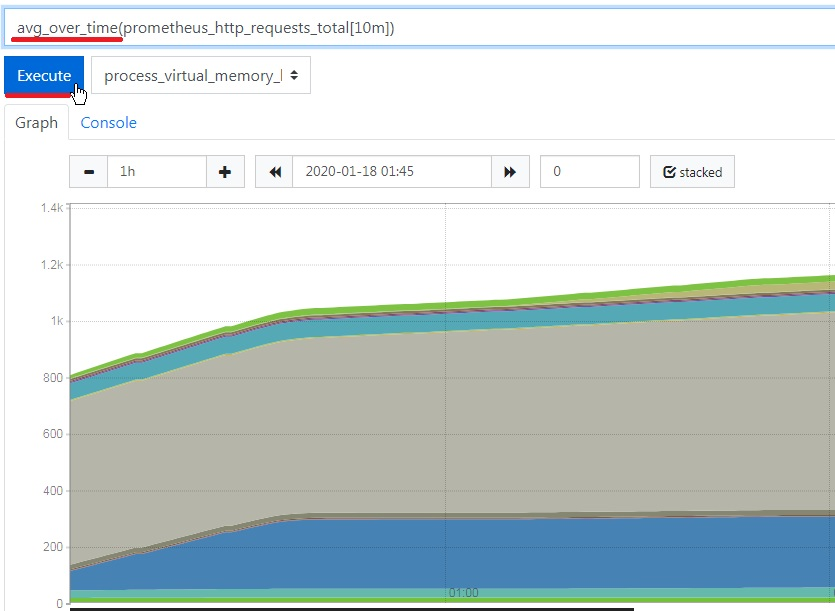Click the rewind double-arrow end time button

pyautogui.click(x=274, y=172)
